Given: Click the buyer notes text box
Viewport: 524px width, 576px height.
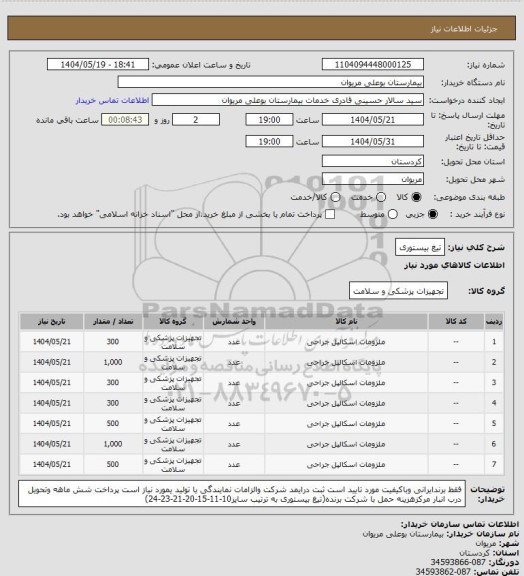Looking at the screenshot, I should tap(242, 494).
